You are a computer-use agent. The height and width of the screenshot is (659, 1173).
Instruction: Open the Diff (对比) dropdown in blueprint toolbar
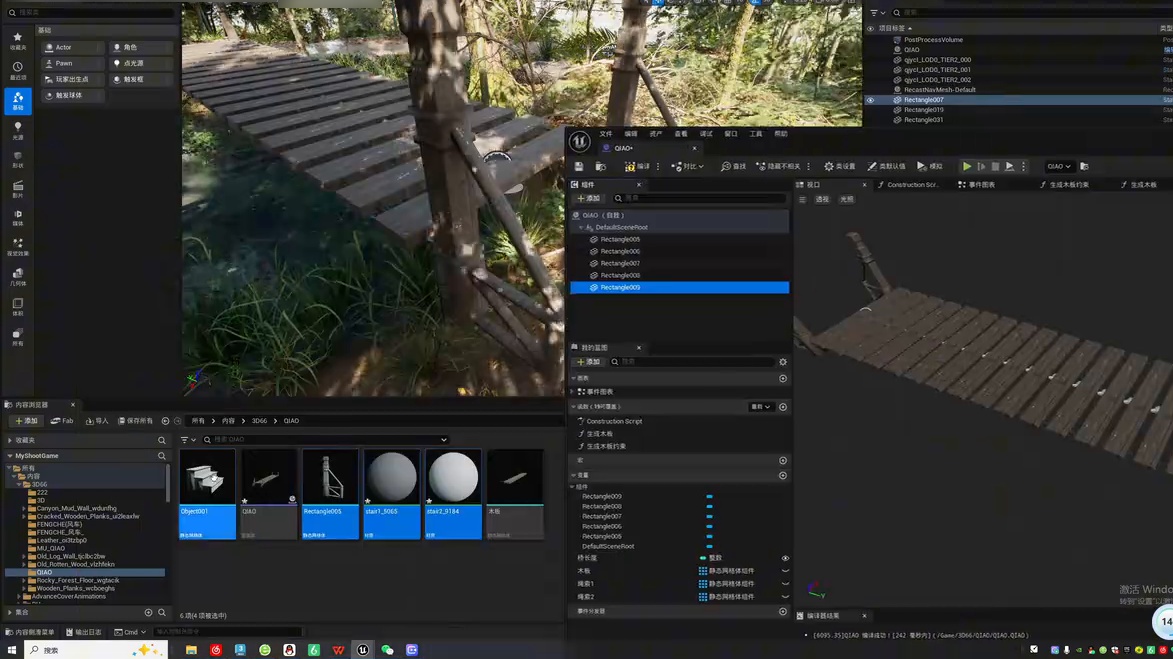click(x=687, y=166)
